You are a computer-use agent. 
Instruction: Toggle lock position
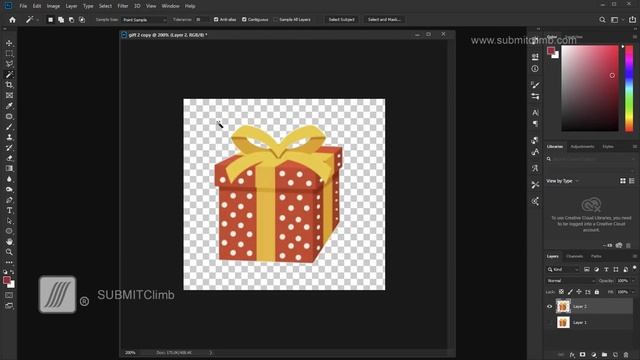pos(579,292)
